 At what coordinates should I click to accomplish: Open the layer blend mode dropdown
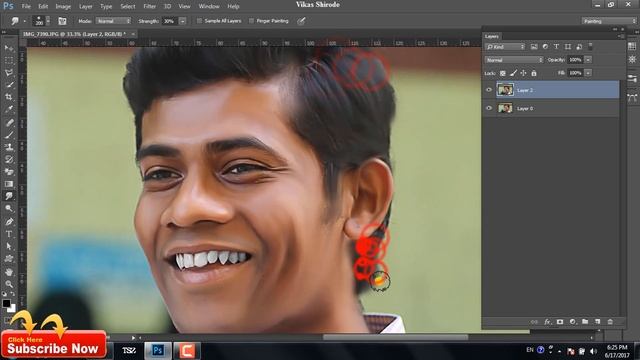point(514,60)
